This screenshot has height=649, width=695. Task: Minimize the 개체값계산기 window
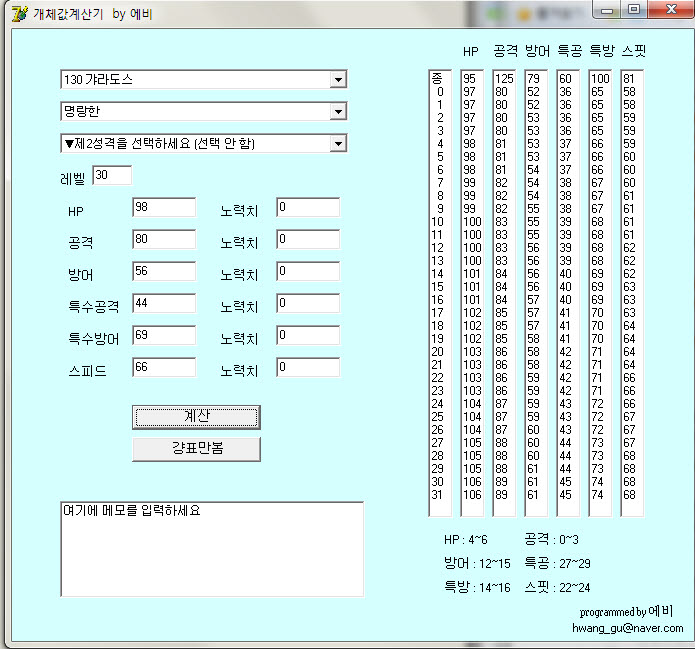[607, 9]
